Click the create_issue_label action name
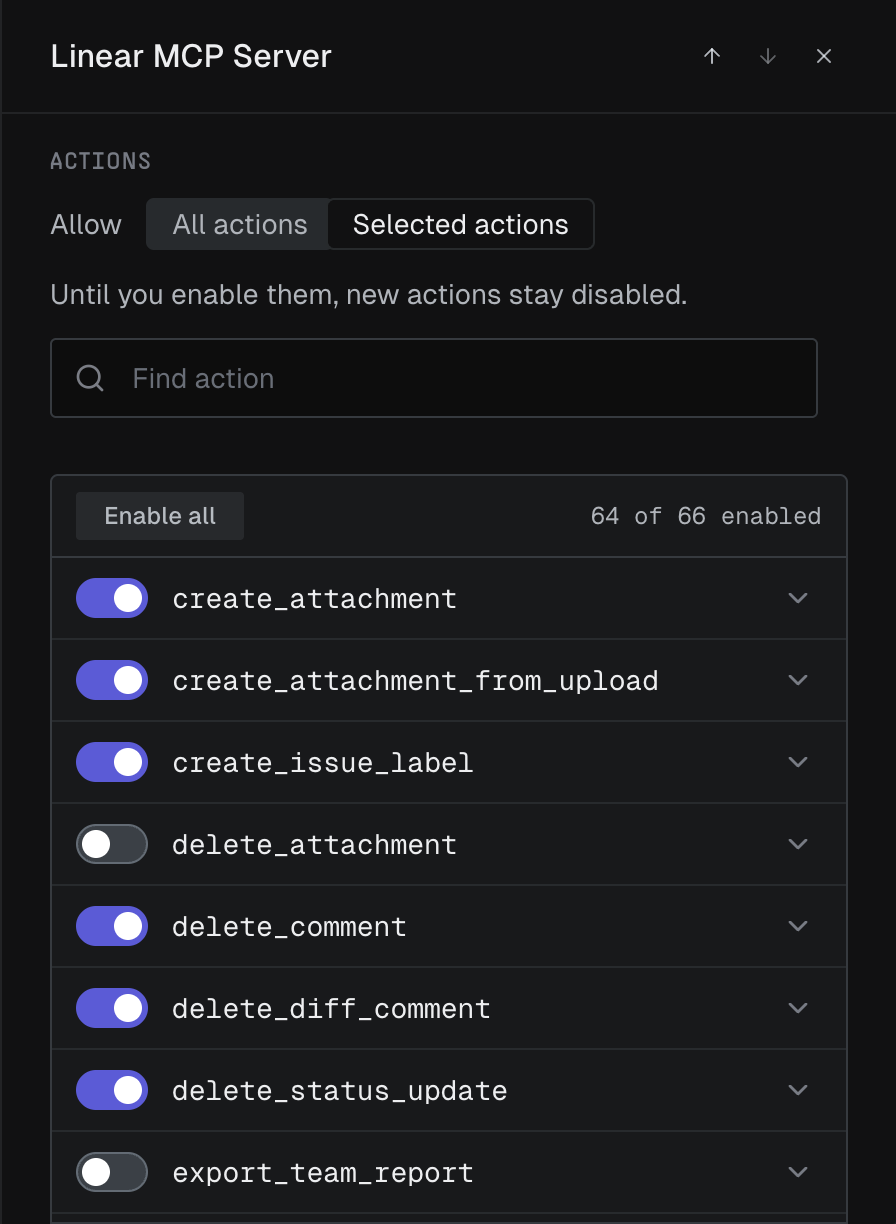The height and width of the screenshot is (1224, 896). (x=323, y=763)
